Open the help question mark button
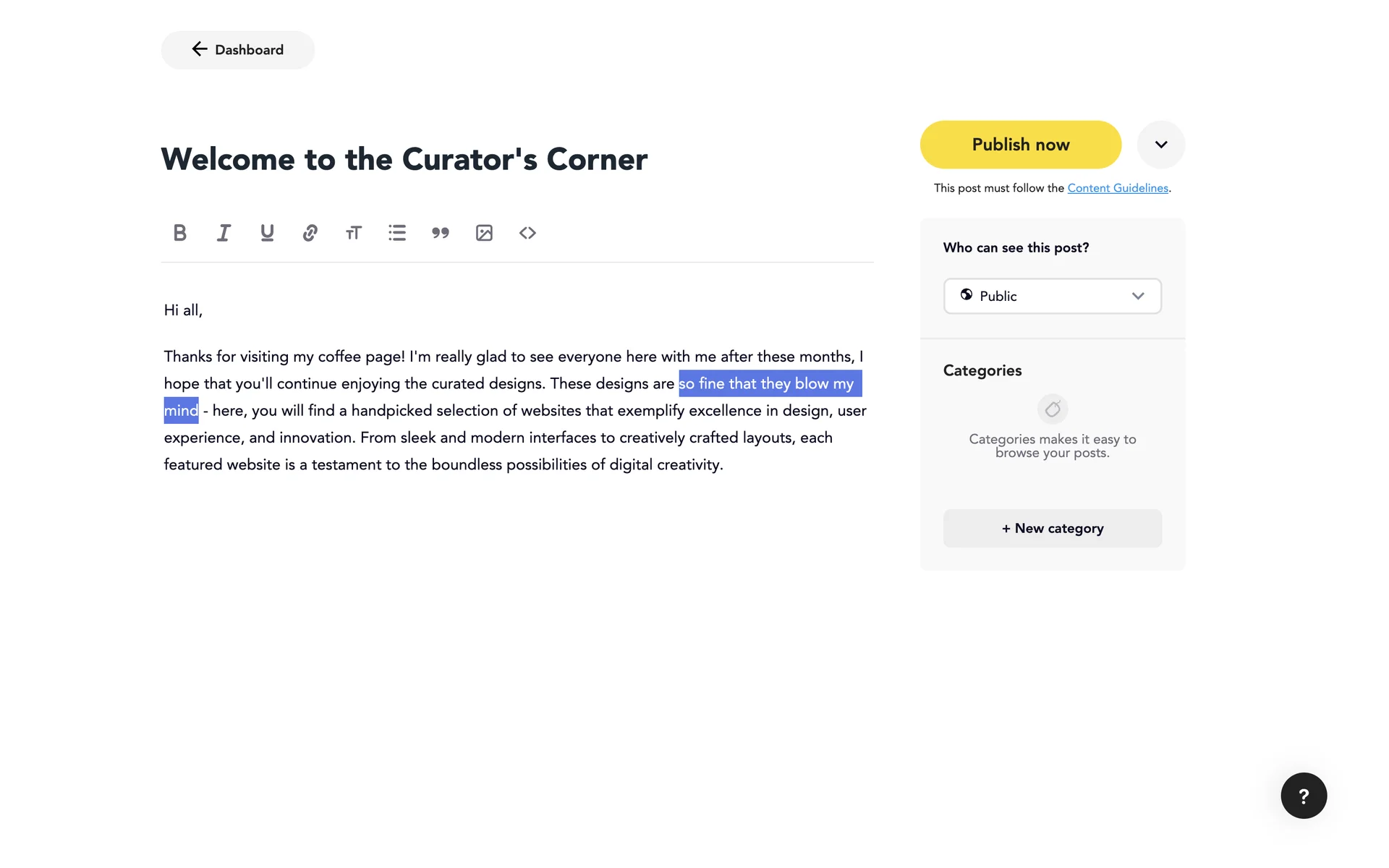The image size is (1389, 868). (x=1304, y=796)
